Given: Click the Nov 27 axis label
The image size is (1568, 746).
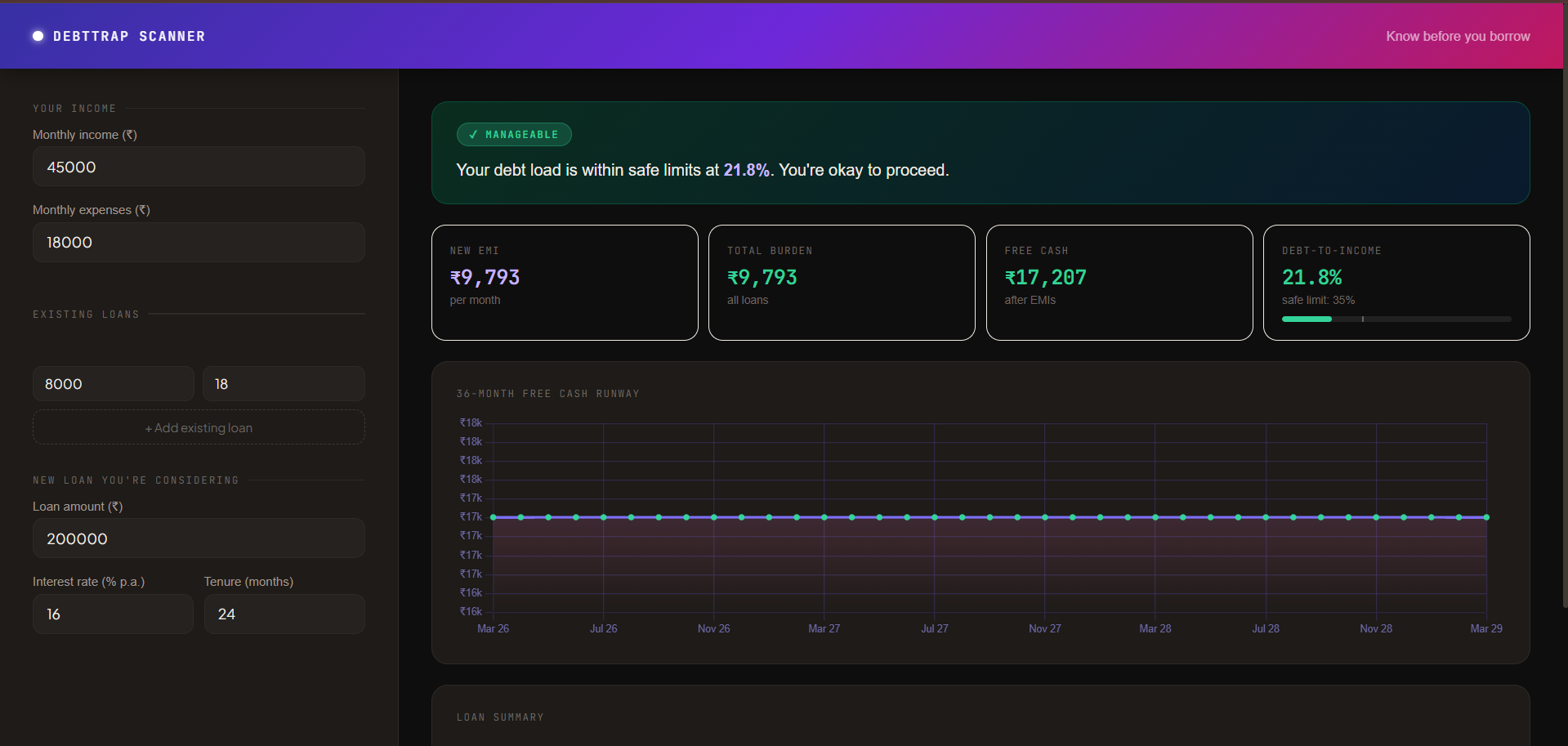Looking at the screenshot, I should (x=1045, y=628).
